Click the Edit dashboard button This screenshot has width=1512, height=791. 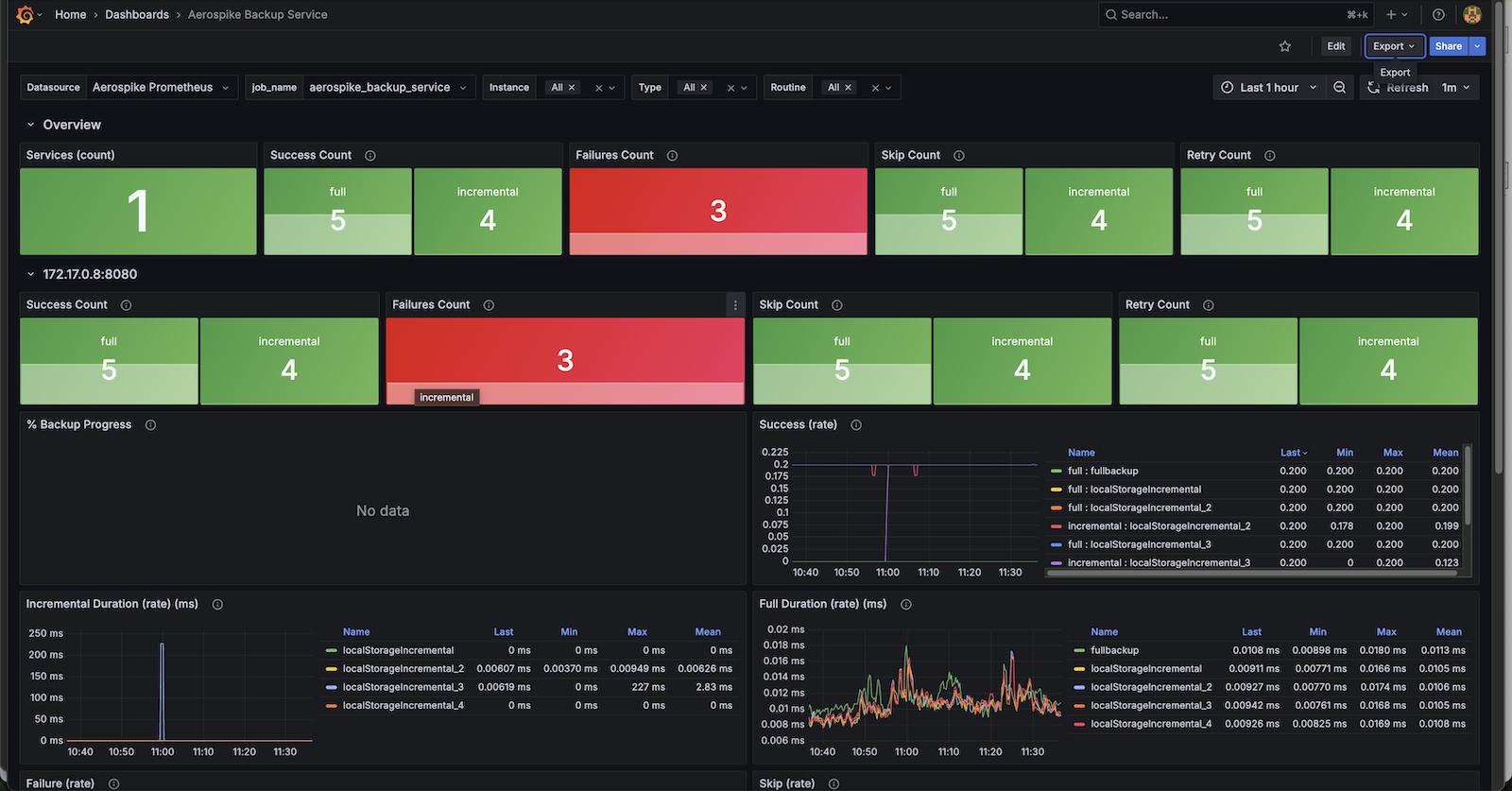[x=1336, y=46]
